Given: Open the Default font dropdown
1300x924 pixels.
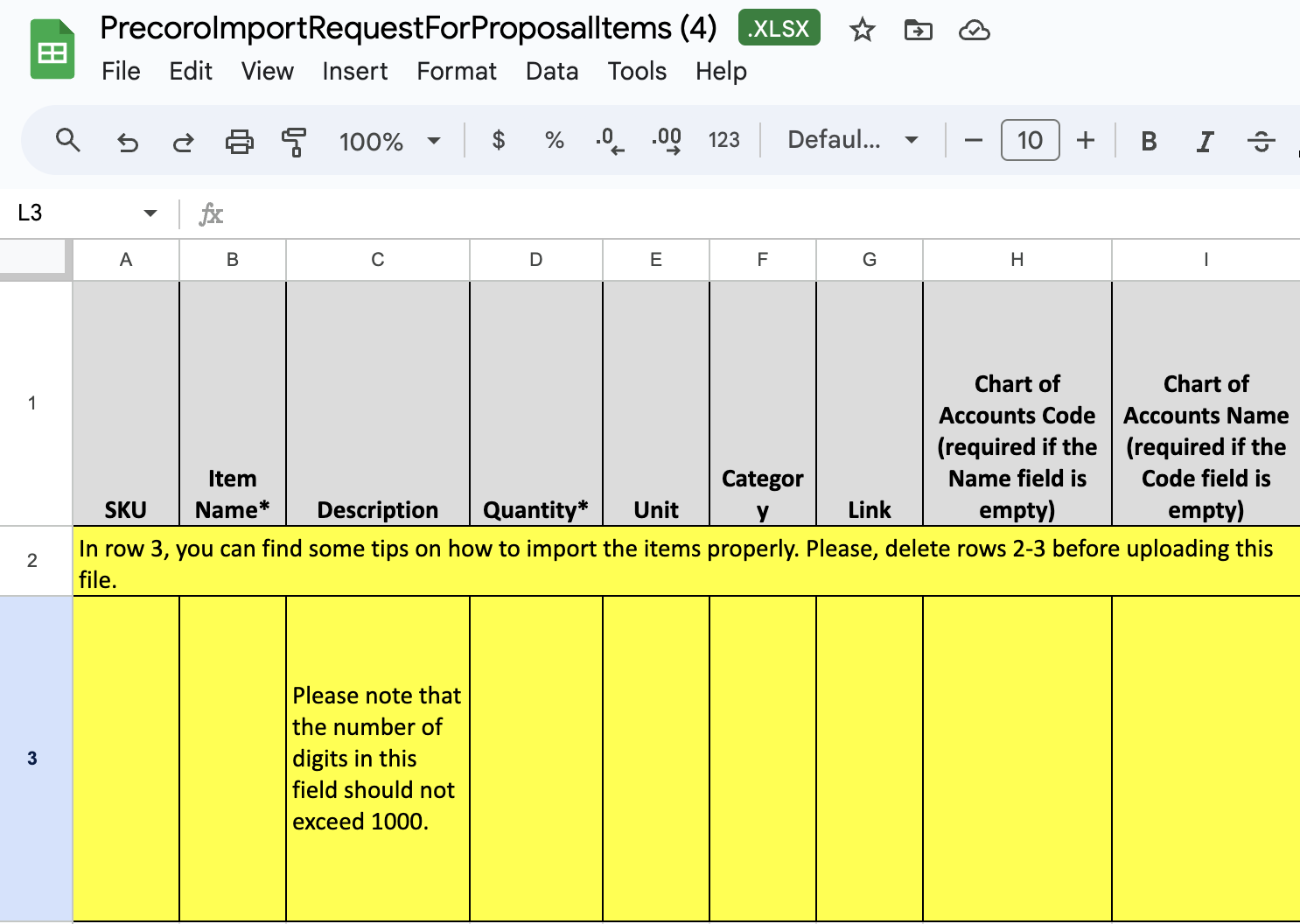Looking at the screenshot, I should click(852, 140).
